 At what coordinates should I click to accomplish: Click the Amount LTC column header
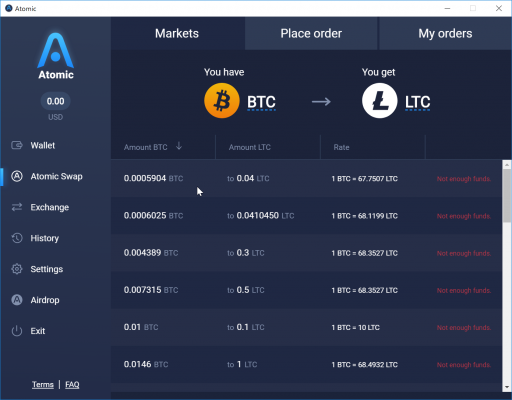tap(250, 147)
